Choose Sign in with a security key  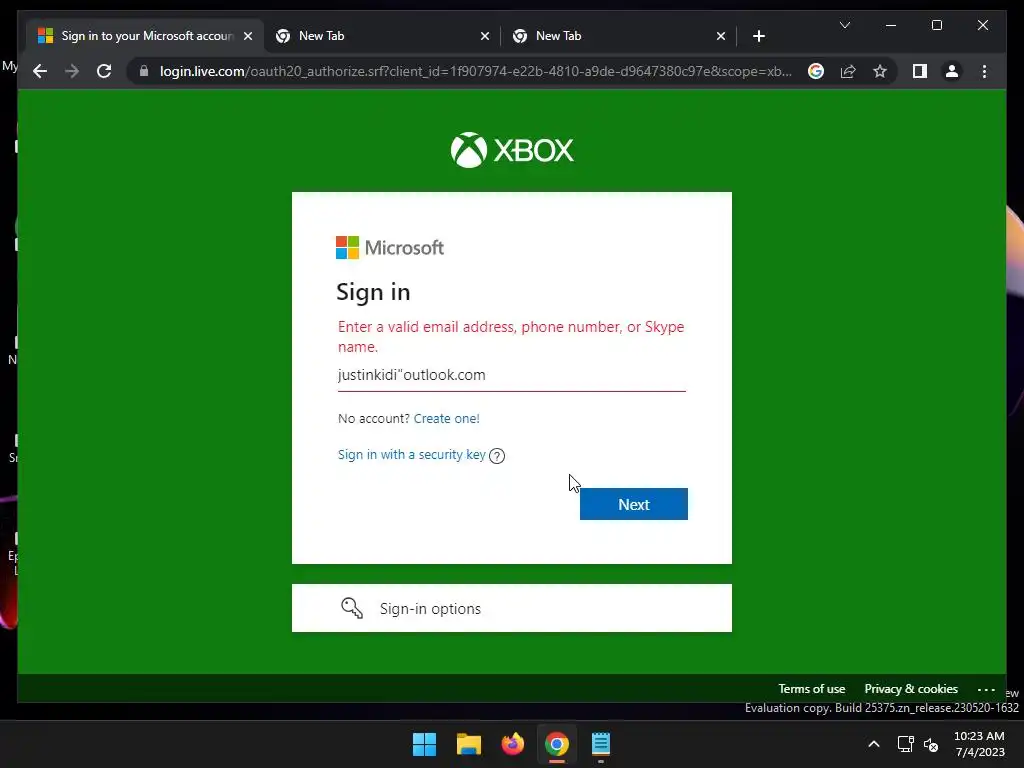(x=411, y=455)
